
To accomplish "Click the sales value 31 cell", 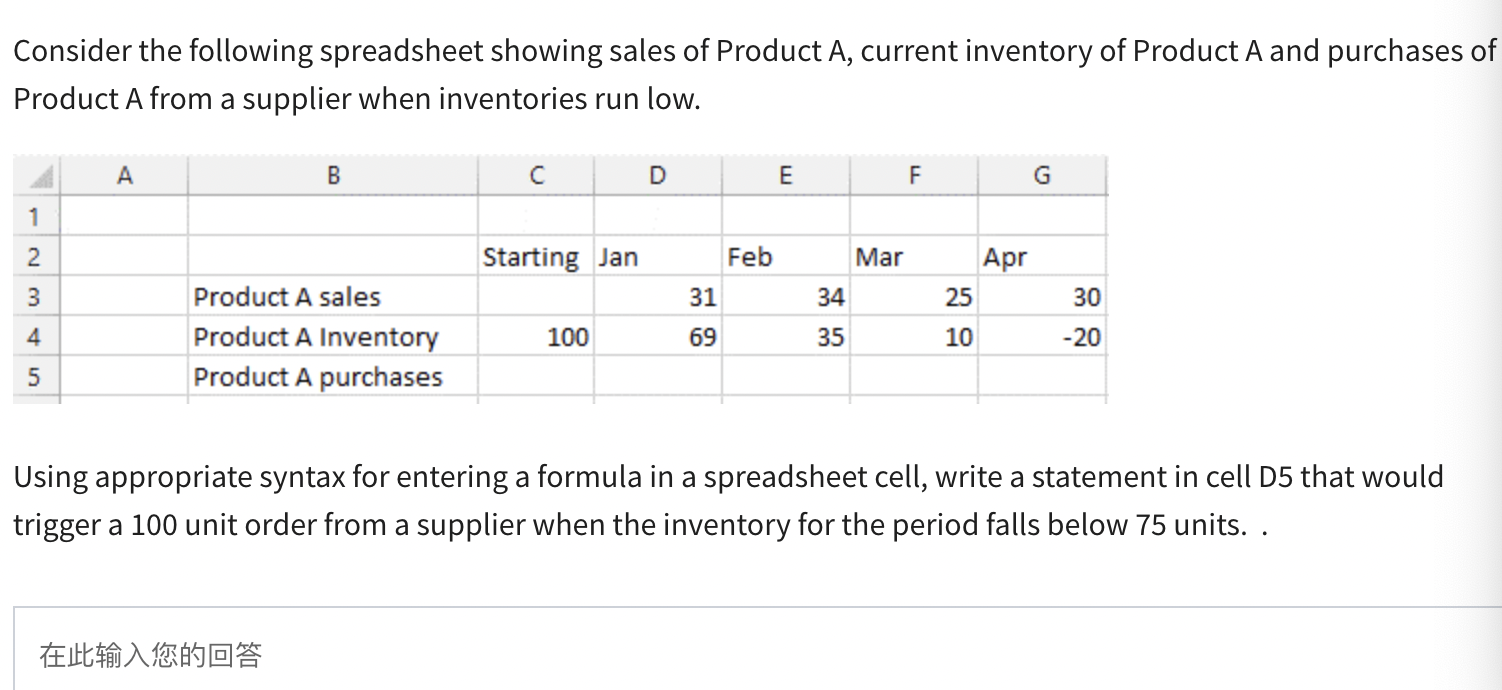I will pyautogui.click(x=703, y=296).
